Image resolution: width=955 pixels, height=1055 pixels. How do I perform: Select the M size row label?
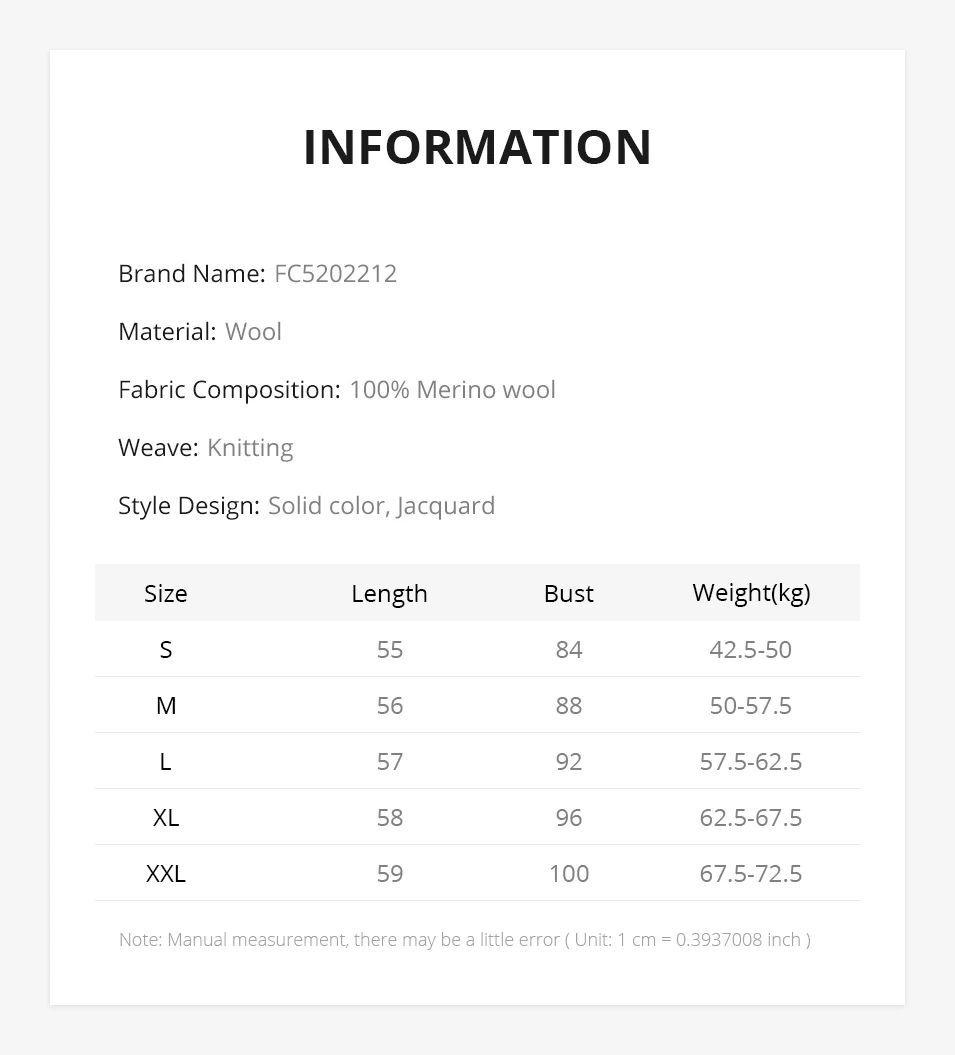(x=166, y=706)
